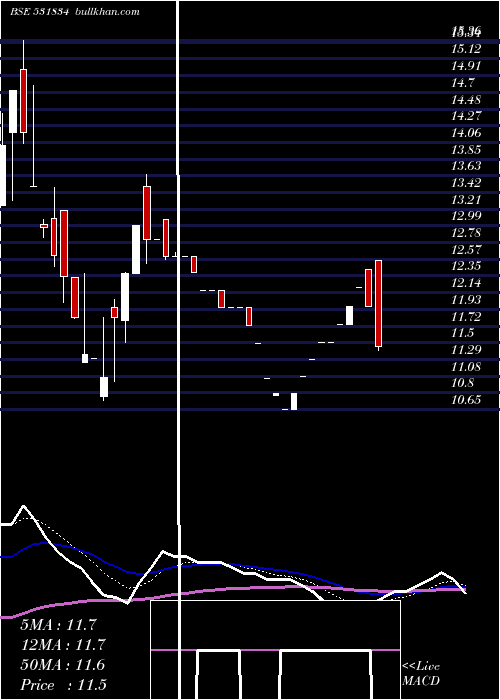
Task: Select the highest red candle near 14.91
Action: (23, 101)
